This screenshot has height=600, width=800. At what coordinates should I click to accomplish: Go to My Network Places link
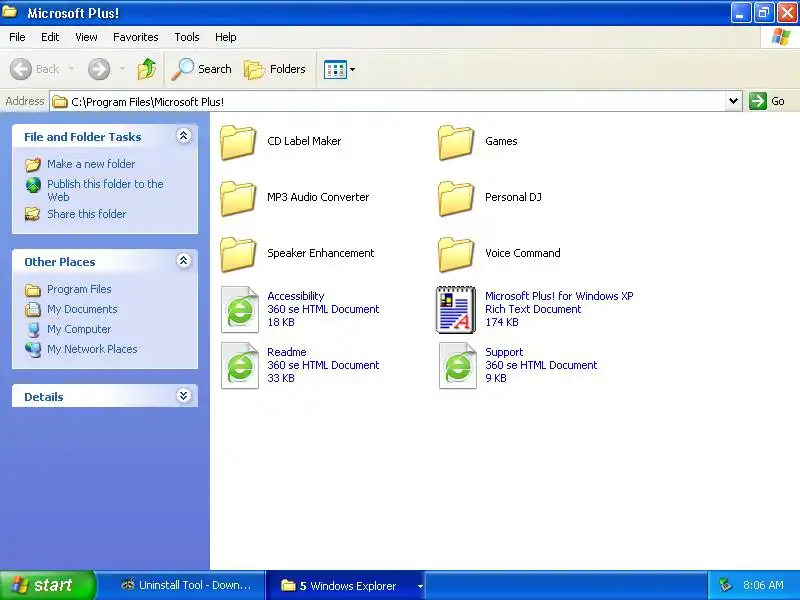[x=92, y=349]
